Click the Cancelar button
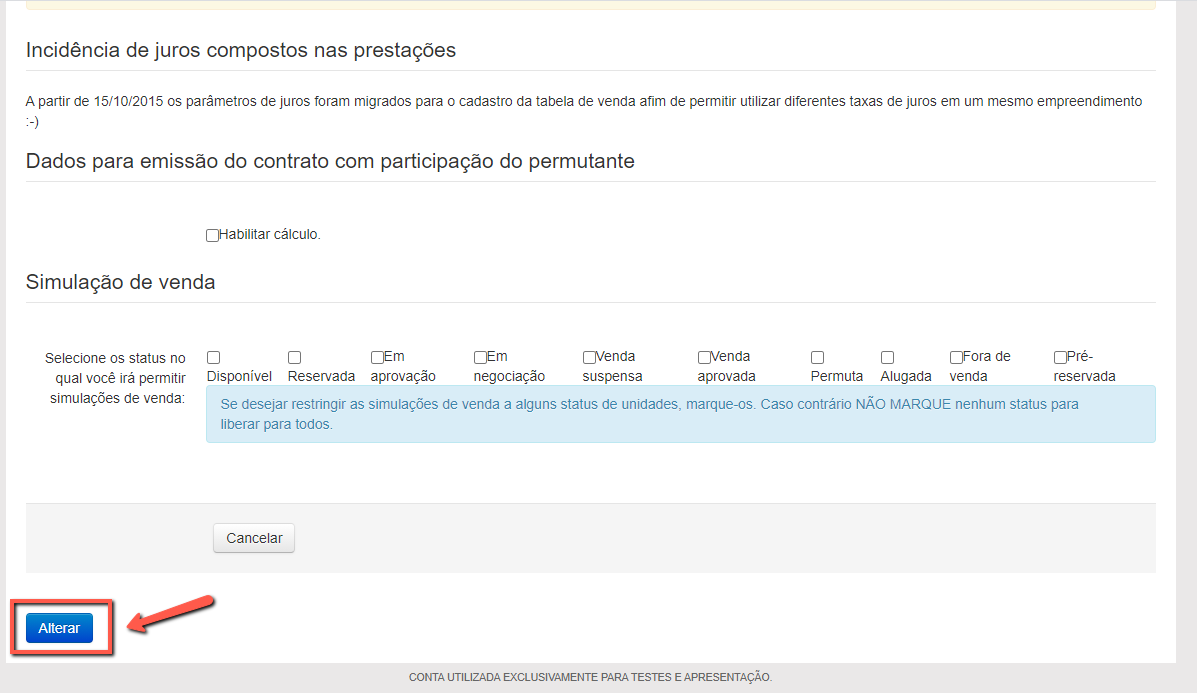Image resolution: width=1197 pixels, height=693 pixels. click(254, 538)
